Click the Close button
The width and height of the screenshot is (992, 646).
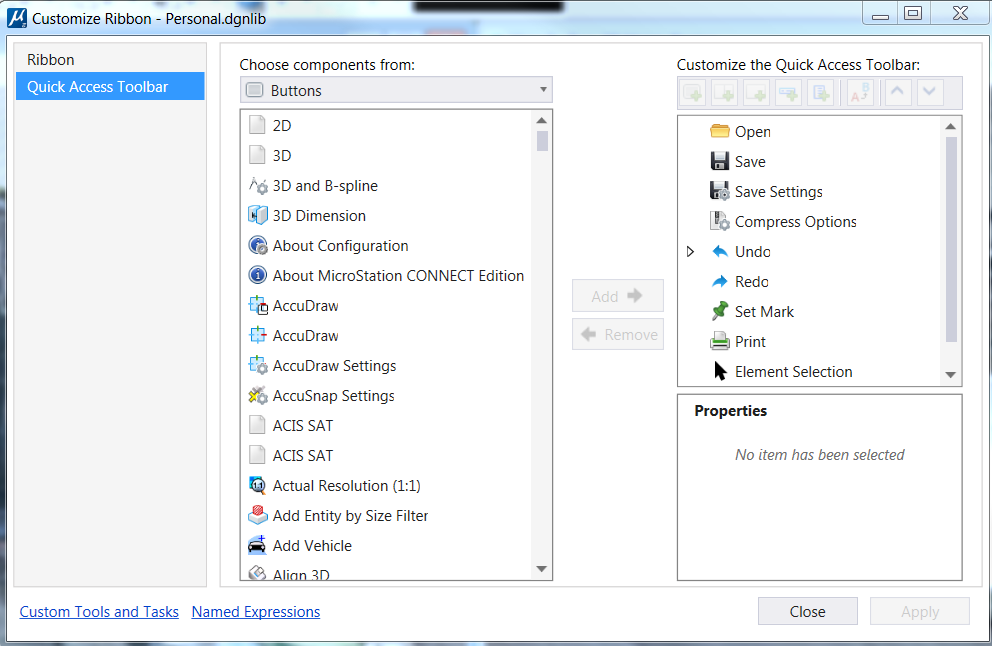[807, 612]
